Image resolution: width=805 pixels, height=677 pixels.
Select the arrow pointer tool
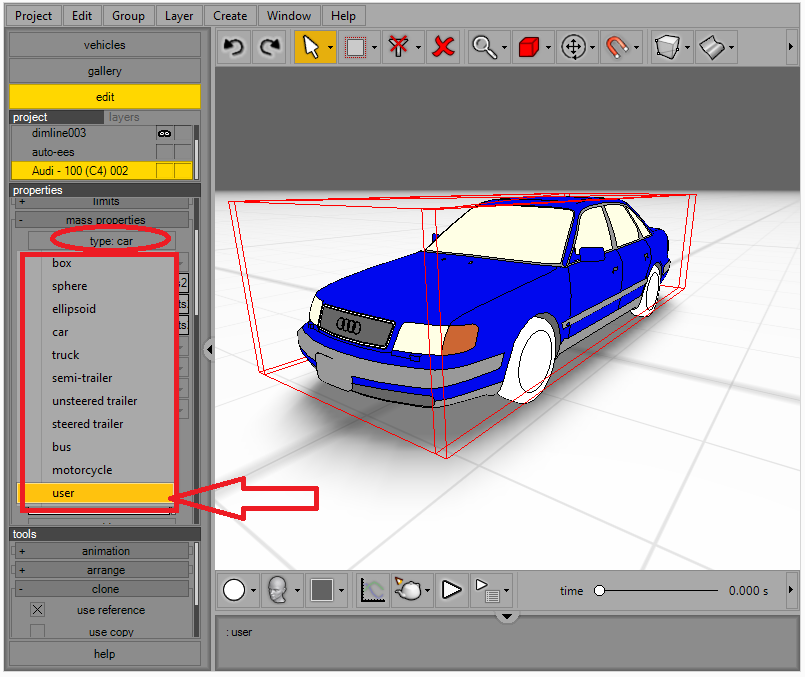[x=311, y=47]
